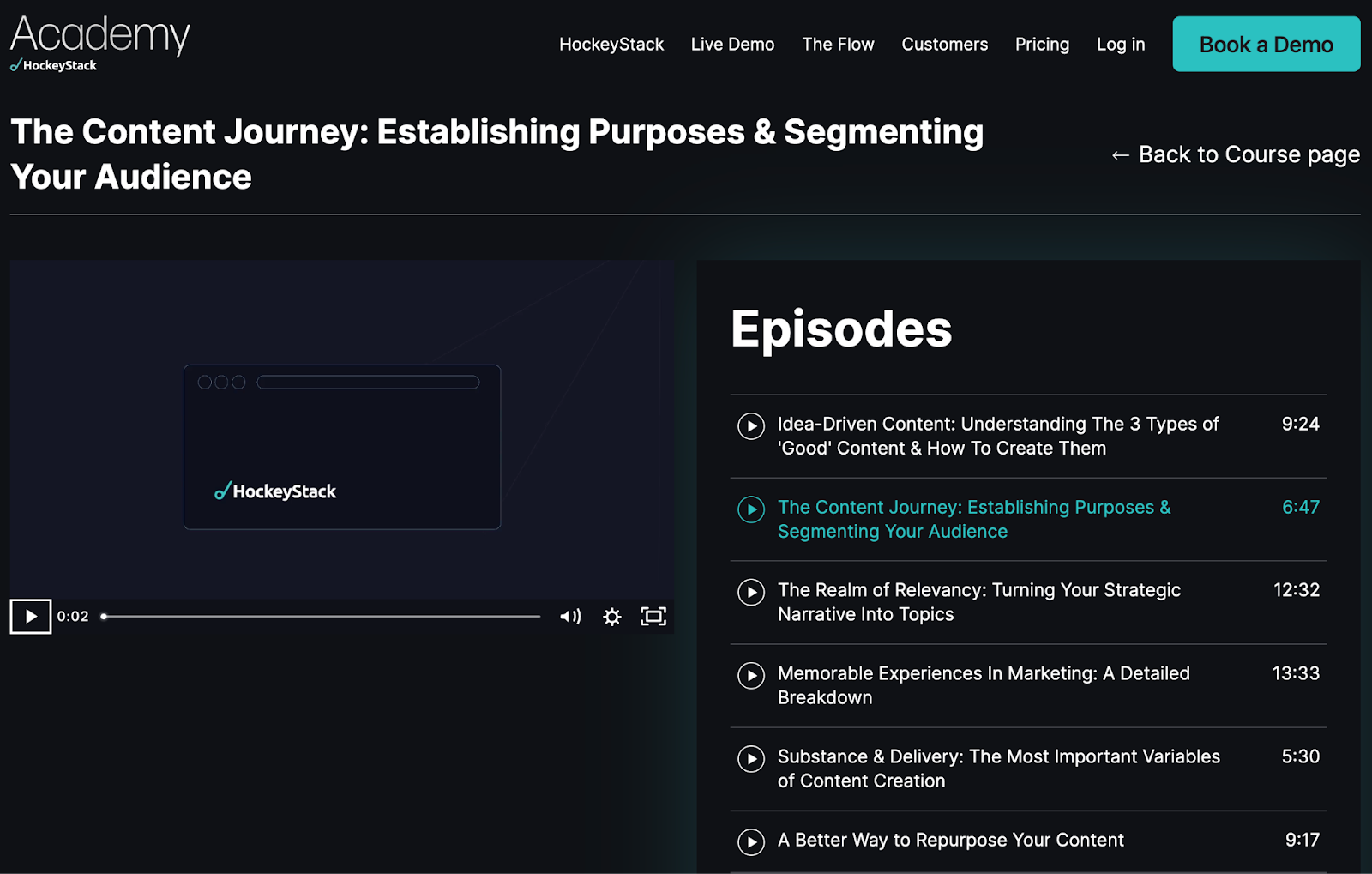Click play icon for Realm of Relevancy episode
Screen dimensions: 1372x874
[x=751, y=592]
